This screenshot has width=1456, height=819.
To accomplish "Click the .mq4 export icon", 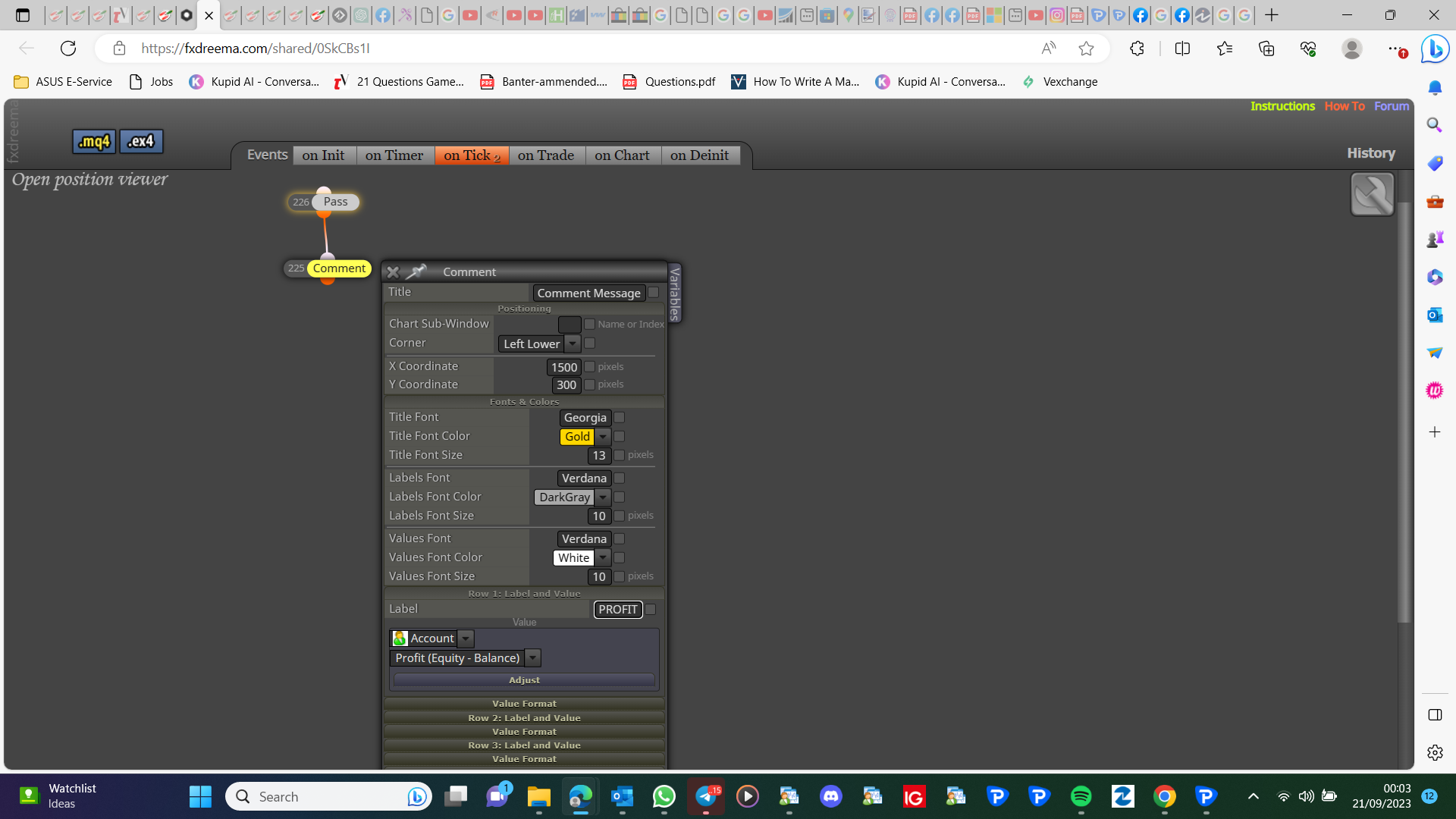I will tap(94, 141).
